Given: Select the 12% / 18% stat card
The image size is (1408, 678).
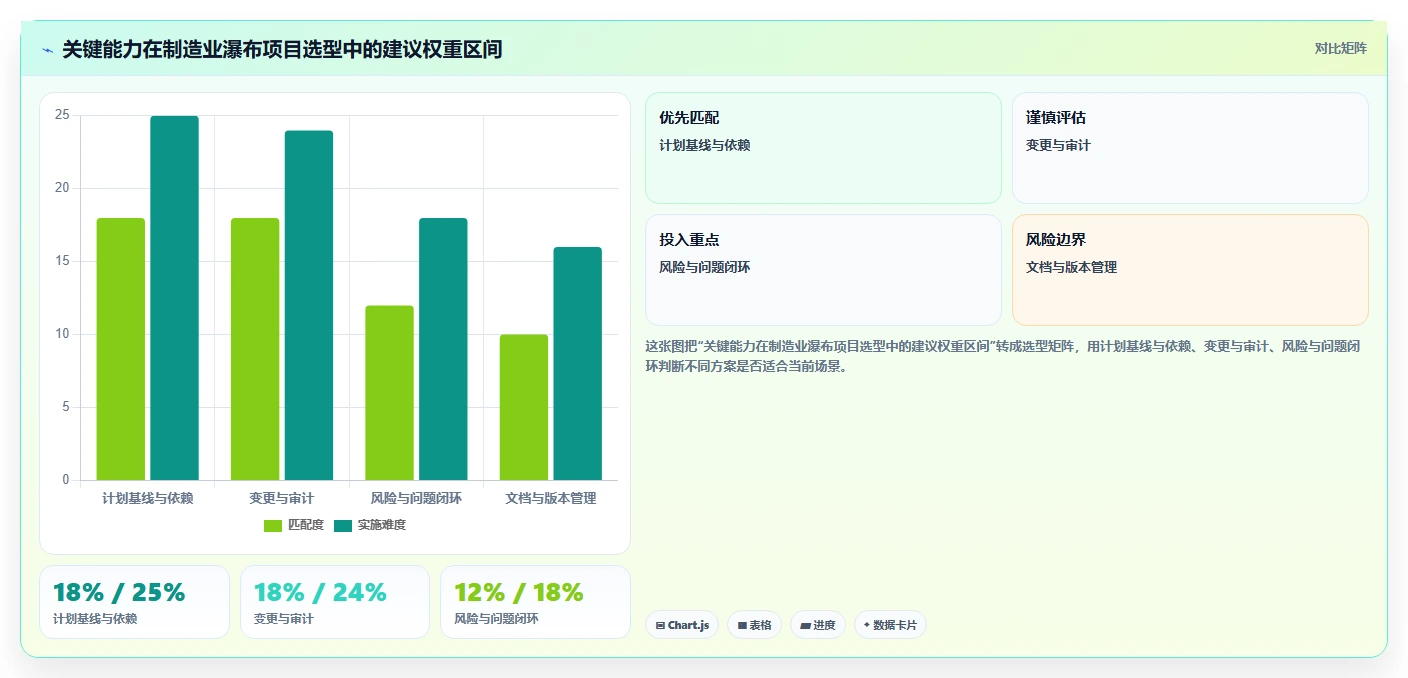Looking at the screenshot, I should point(535,602).
